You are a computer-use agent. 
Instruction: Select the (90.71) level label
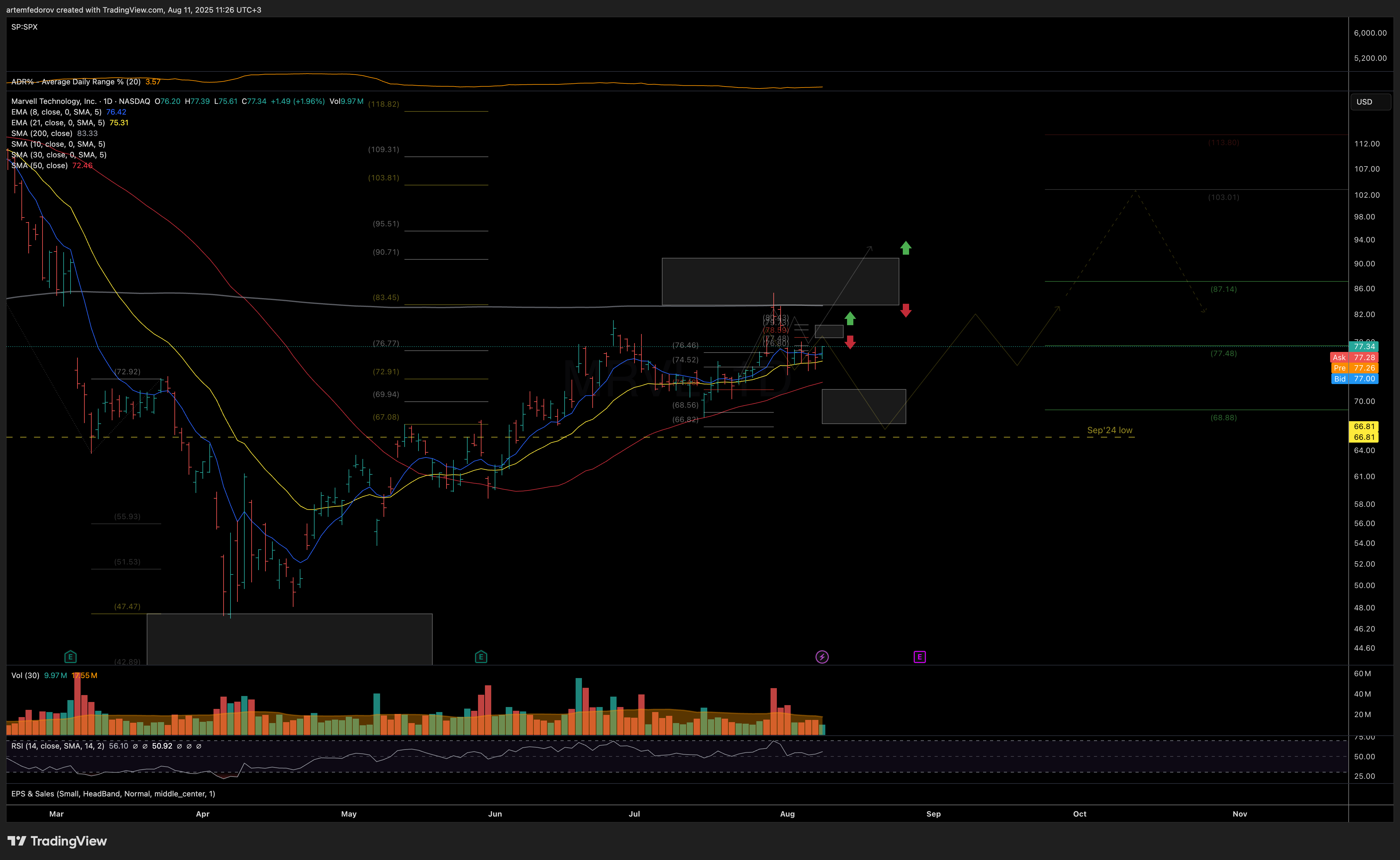coord(386,252)
